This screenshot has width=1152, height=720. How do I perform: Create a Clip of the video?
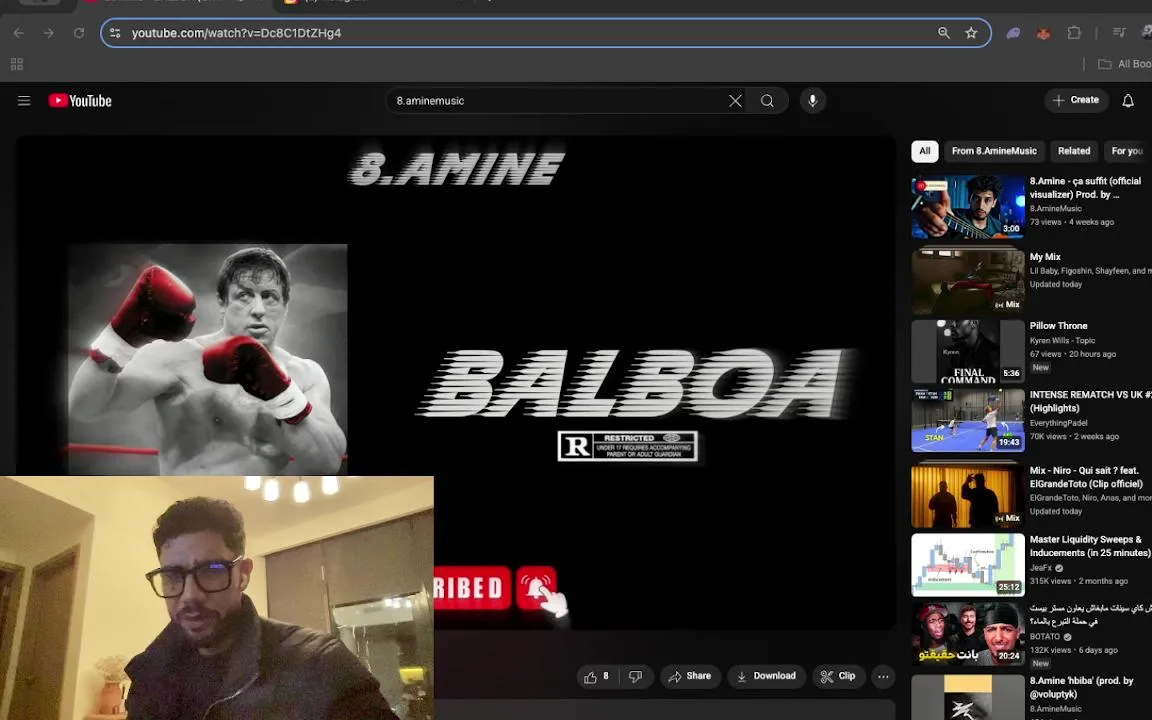838,677
